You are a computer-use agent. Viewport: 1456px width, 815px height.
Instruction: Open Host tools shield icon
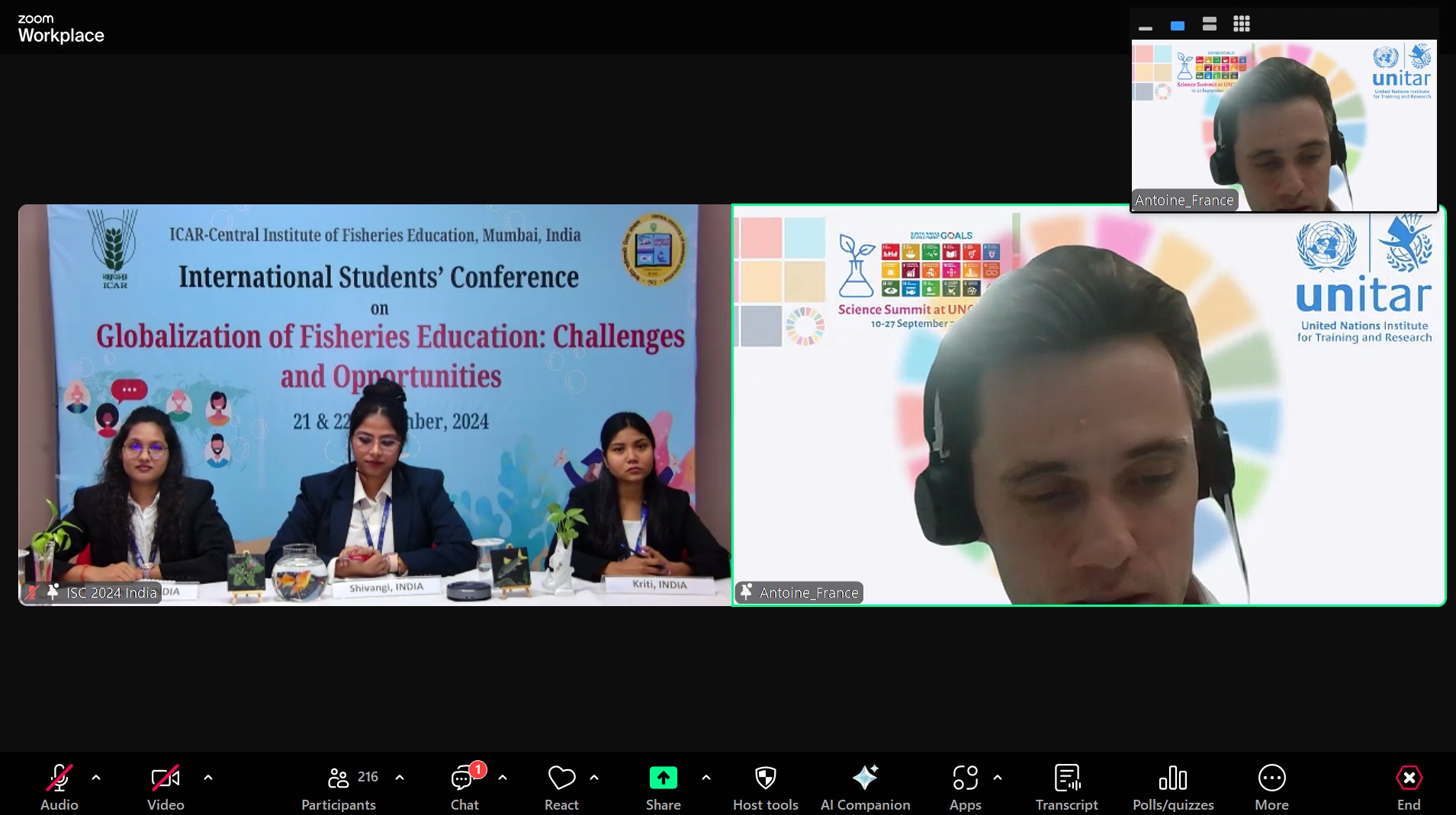point(765,786)
